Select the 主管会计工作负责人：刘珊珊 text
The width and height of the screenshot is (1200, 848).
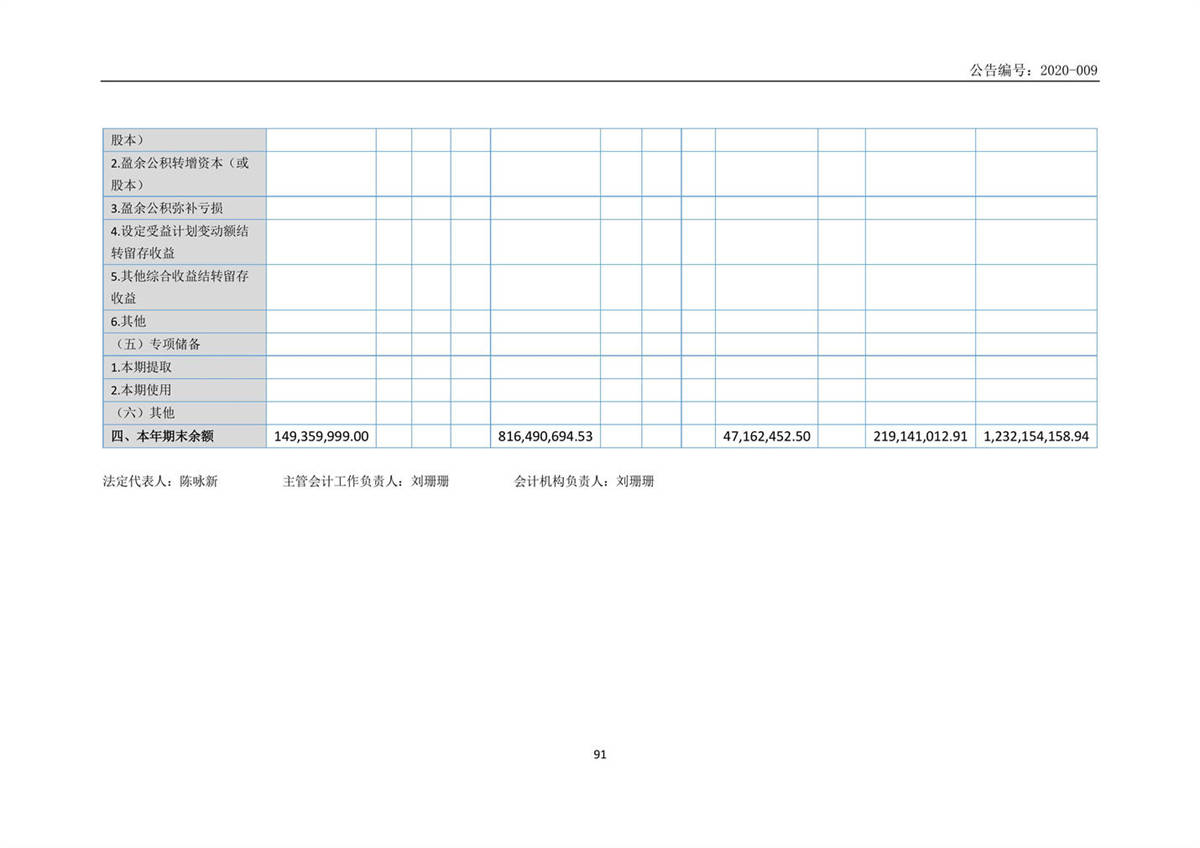pos(366,481)
